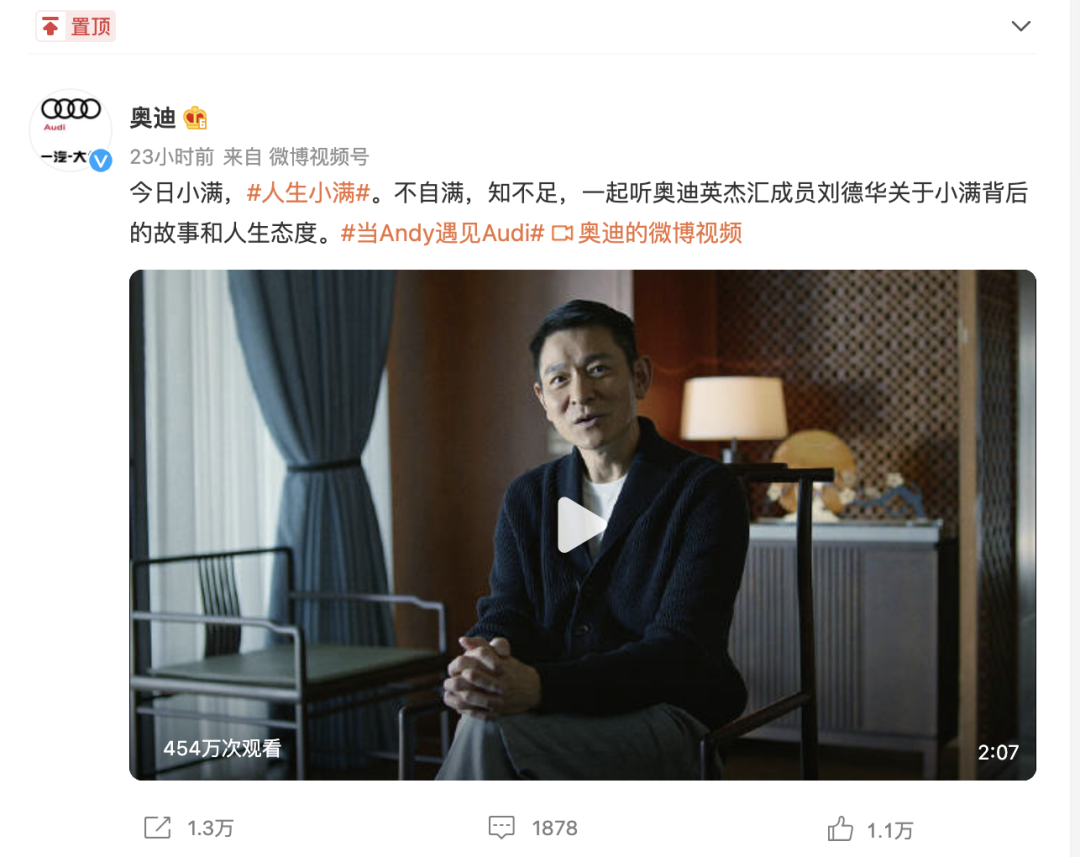Open the Audi profile avatar
This screenshot has width=1080, height=857.
coord(70,130)
